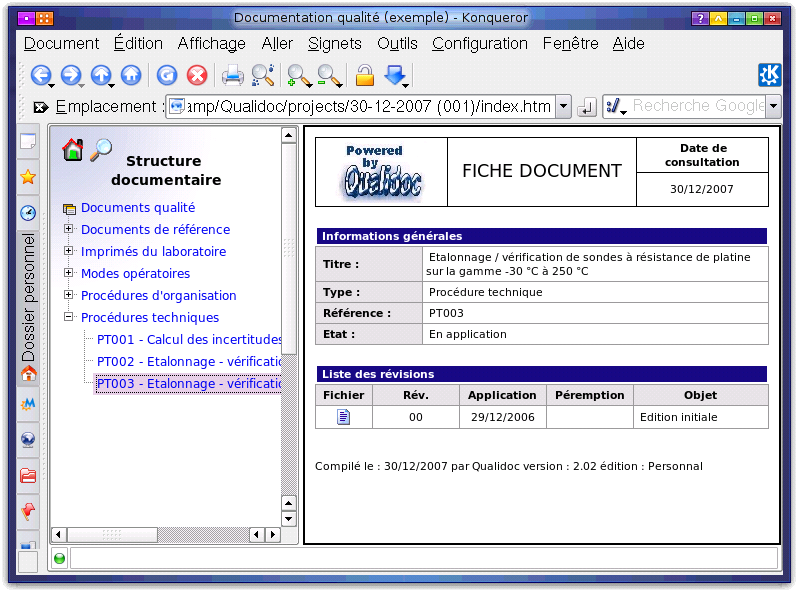Stop loading with the red X button

pos(197,75)
